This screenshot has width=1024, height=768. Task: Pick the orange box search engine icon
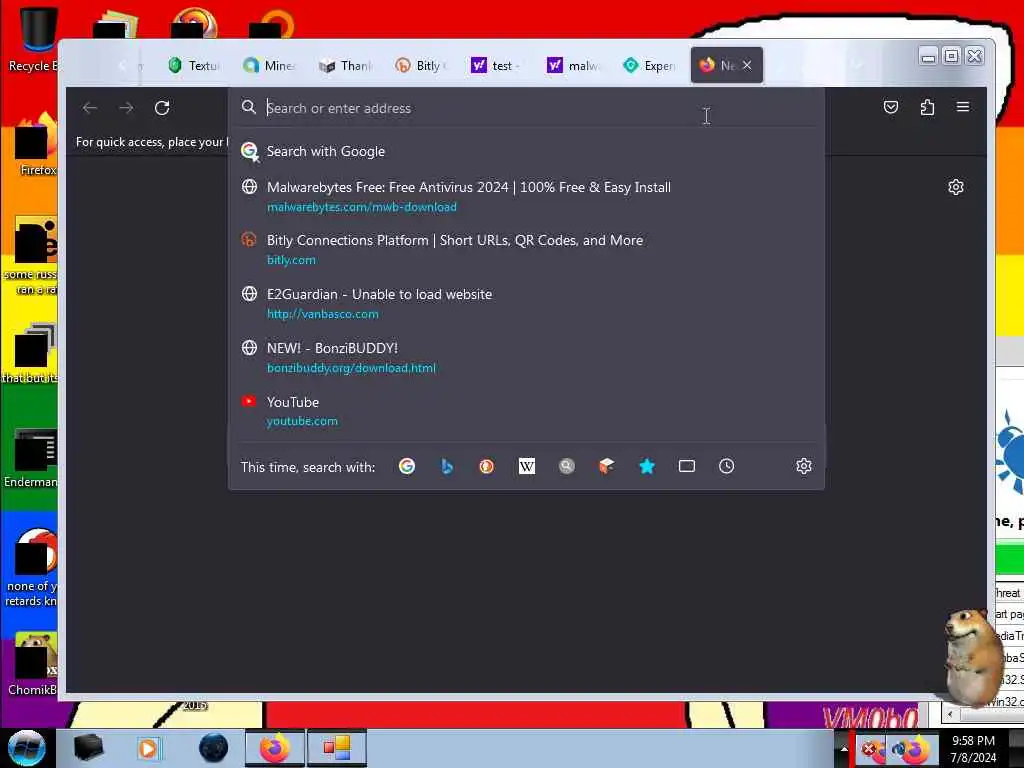point(607,466)
